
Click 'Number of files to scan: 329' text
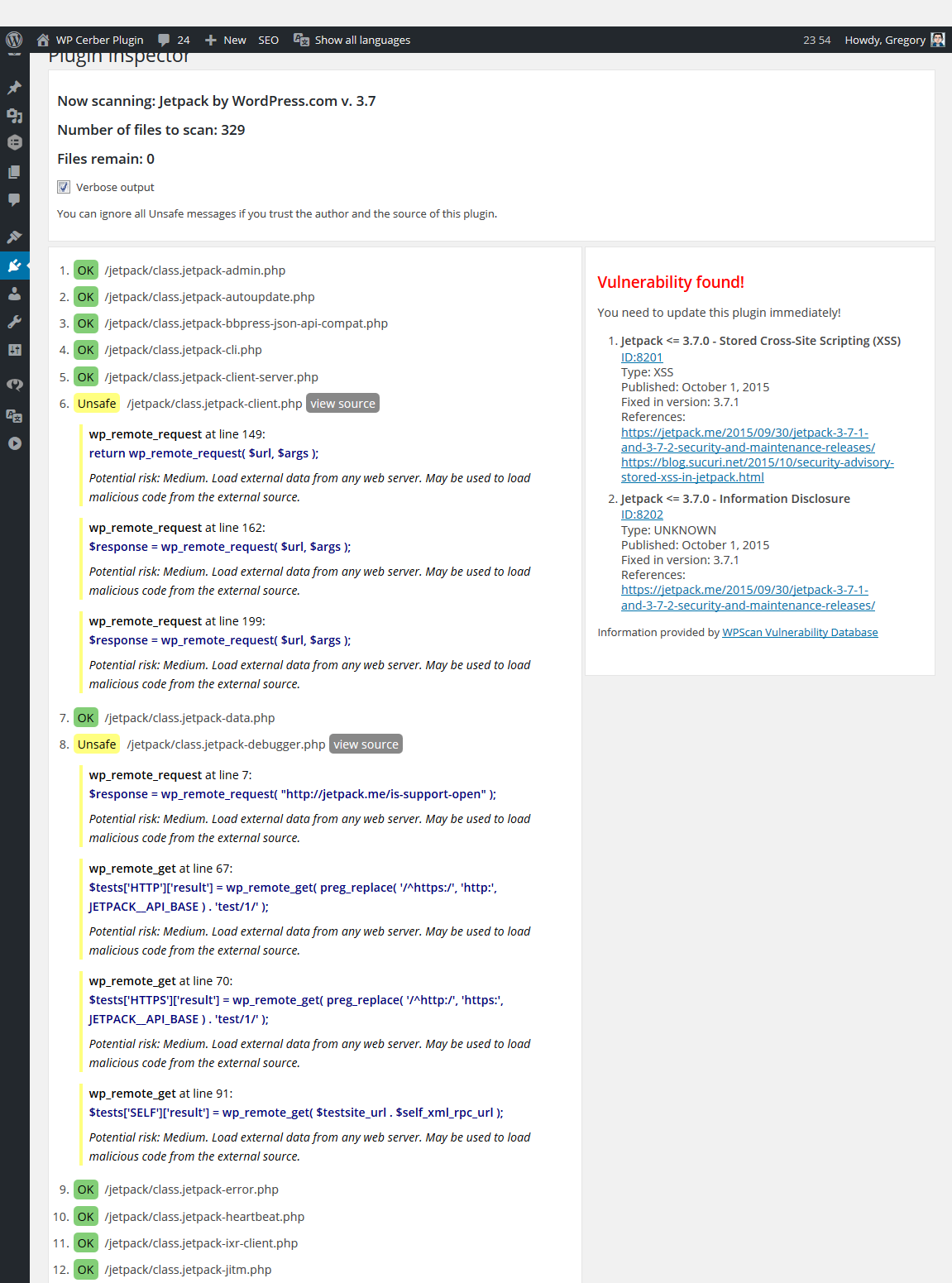151,130
